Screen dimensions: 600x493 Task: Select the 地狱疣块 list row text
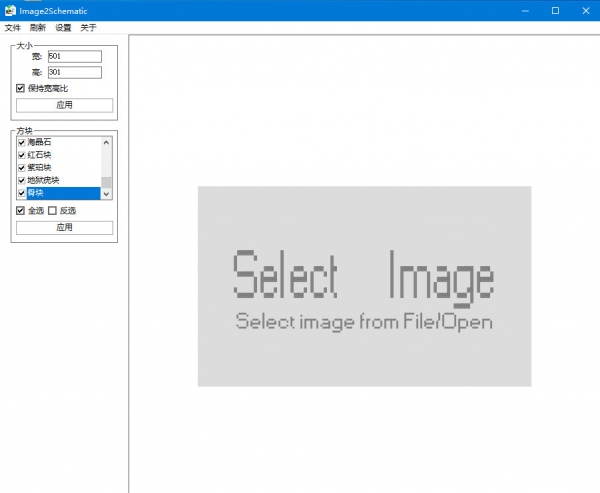click(x=43, y=180)
